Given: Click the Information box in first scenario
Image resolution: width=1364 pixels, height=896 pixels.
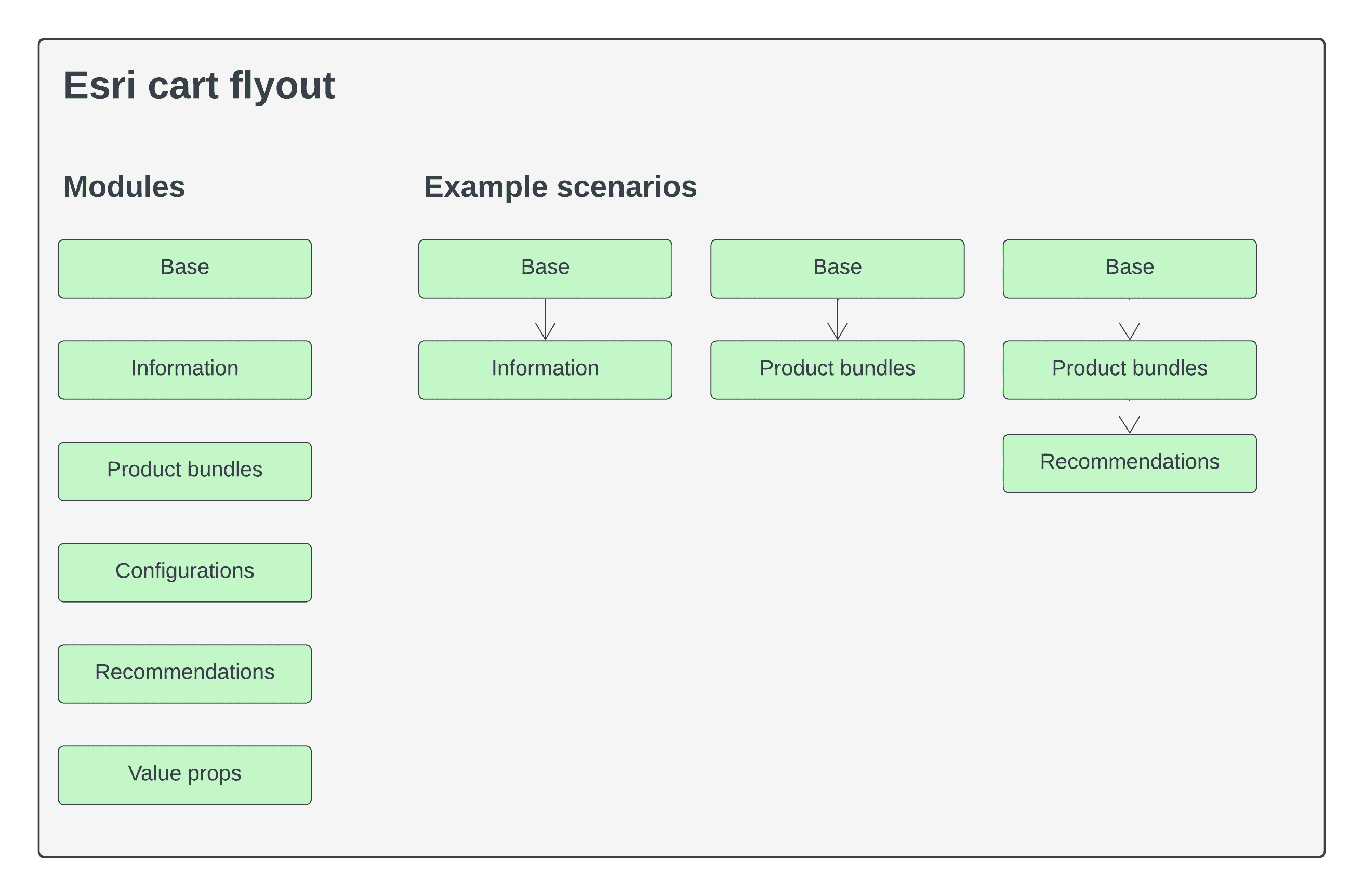Looking at the screenshot, I should pos(545,370).
